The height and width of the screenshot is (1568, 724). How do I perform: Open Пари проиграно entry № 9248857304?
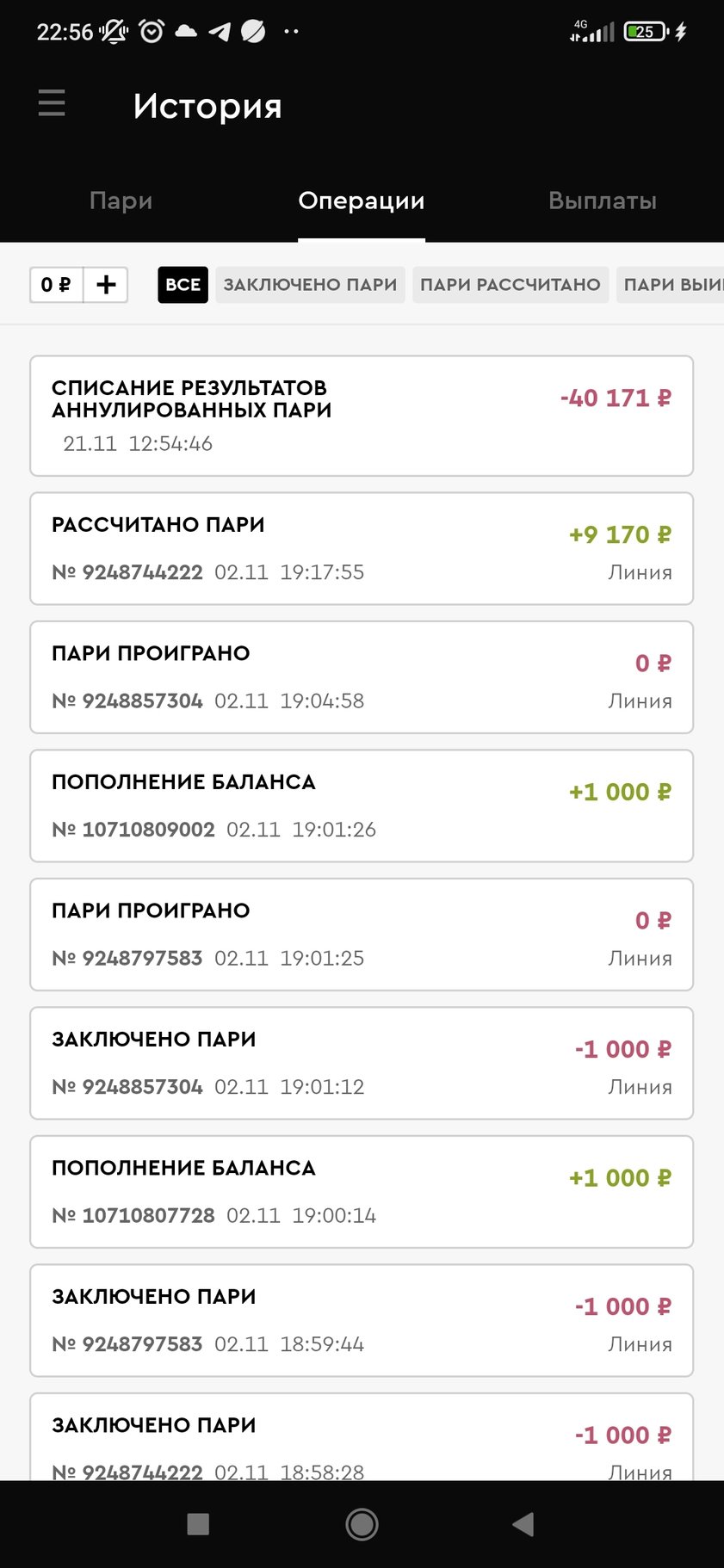[362, 677]
